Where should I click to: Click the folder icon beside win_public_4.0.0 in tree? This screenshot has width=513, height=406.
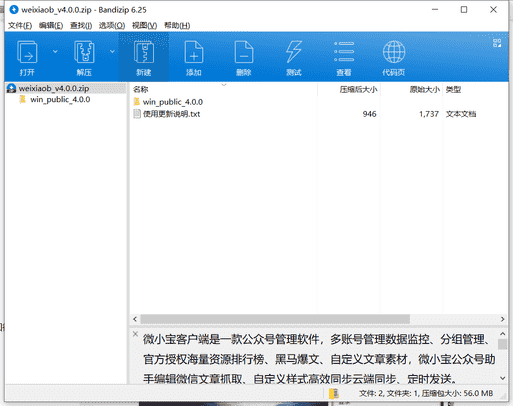coord(22,99)
